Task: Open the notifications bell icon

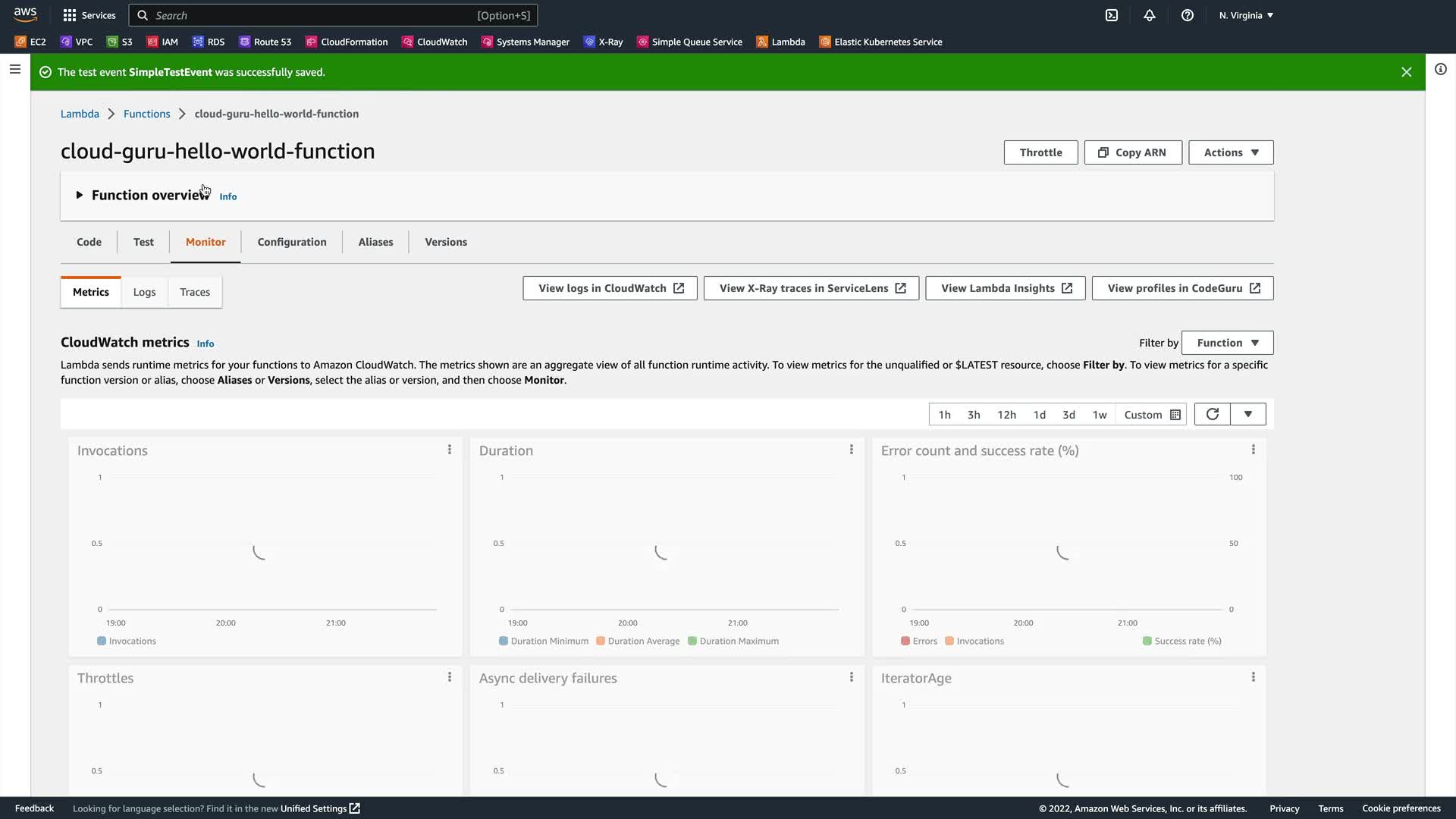Action: (1150, 15)
